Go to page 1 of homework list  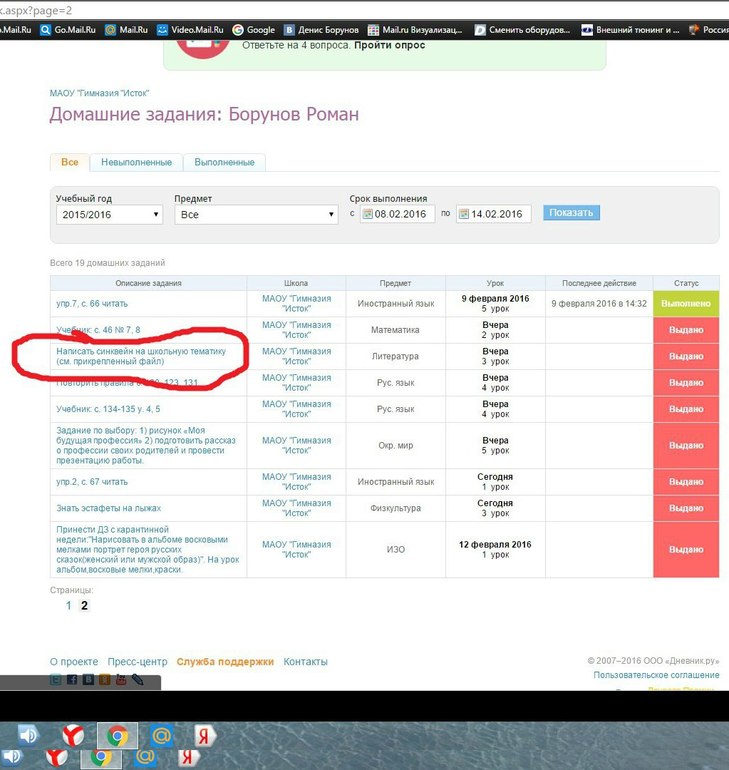coord(69,605)
